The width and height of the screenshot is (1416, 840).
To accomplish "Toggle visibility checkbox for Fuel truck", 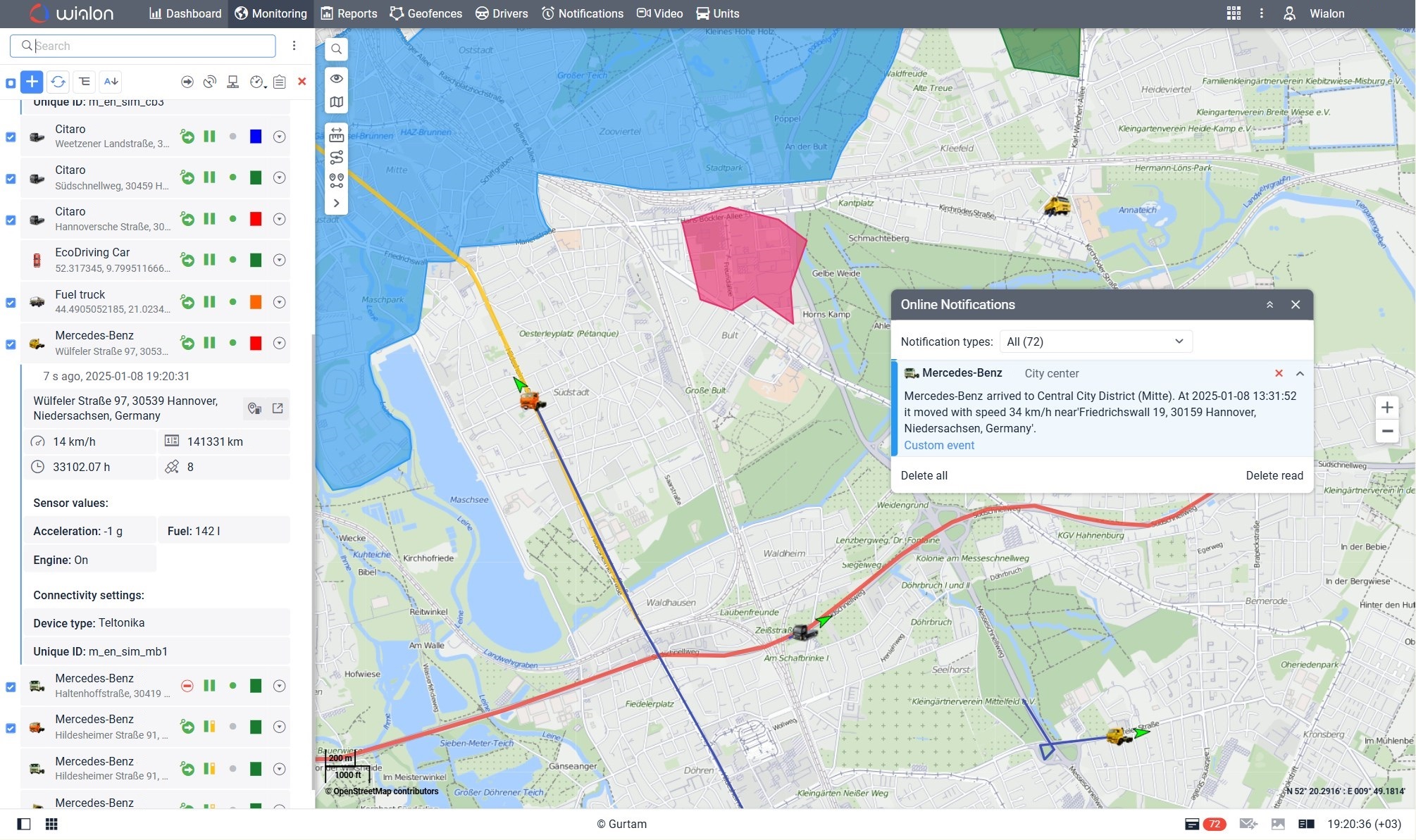I will point(11,302).
